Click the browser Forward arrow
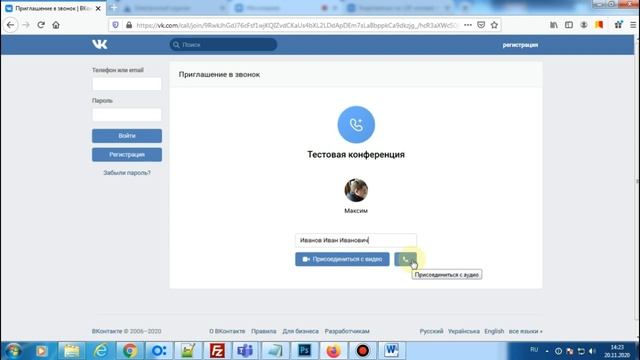The image size is (640, 360). 26,25
